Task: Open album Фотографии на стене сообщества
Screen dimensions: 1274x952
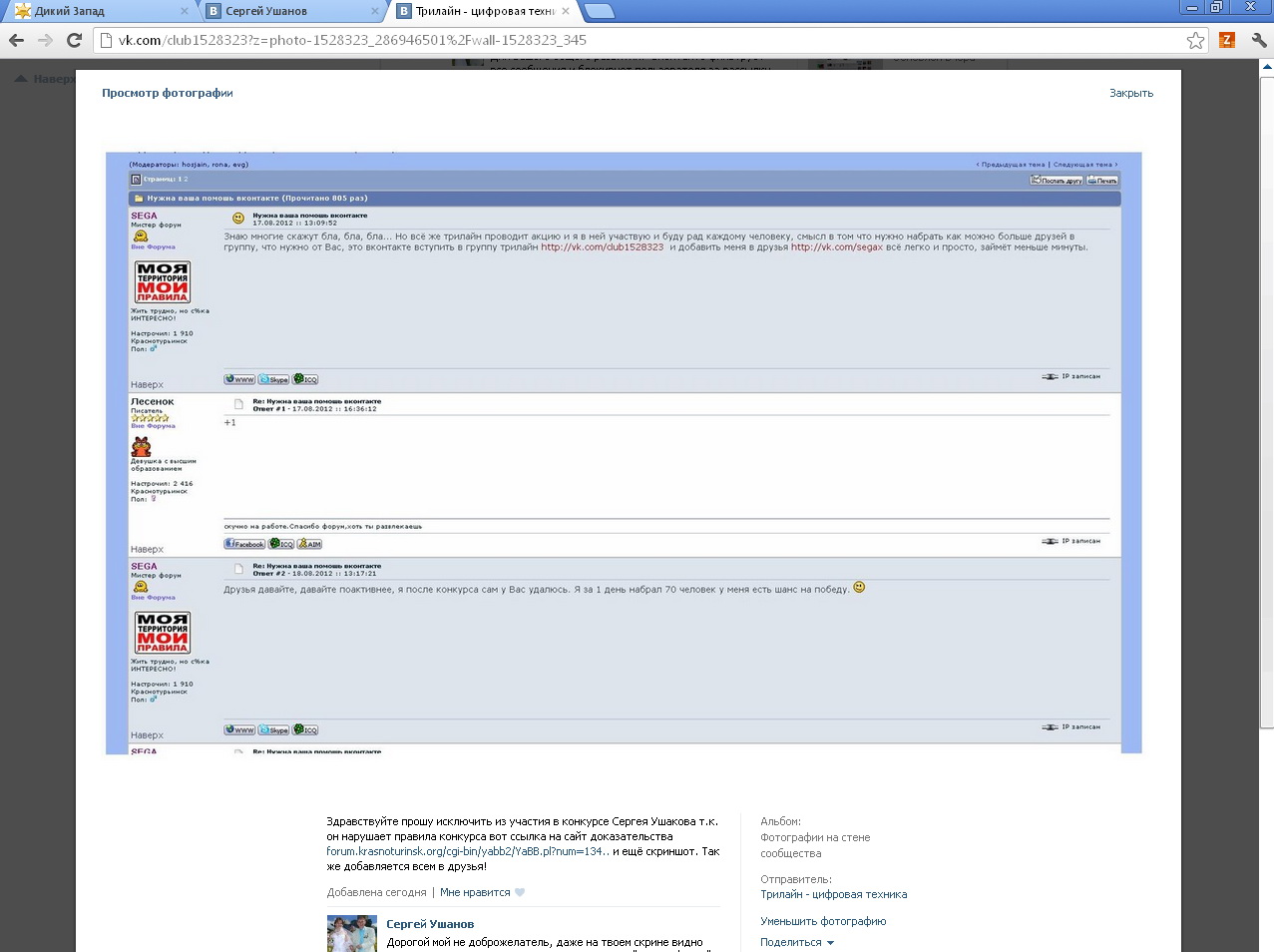Action: pos(815,845)
